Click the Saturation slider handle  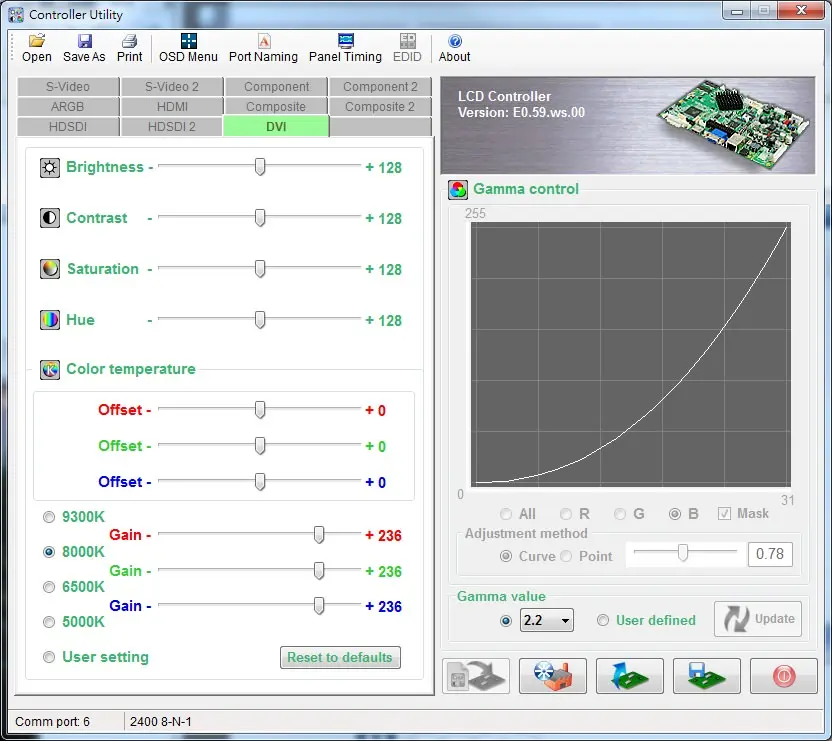click(x=260, y=269)
